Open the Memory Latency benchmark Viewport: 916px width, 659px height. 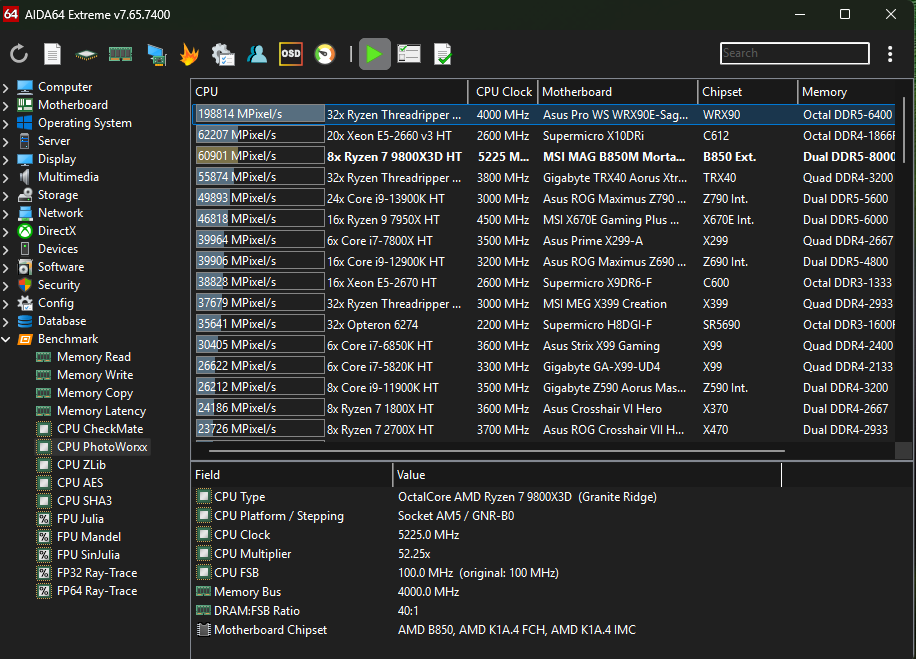101,411
